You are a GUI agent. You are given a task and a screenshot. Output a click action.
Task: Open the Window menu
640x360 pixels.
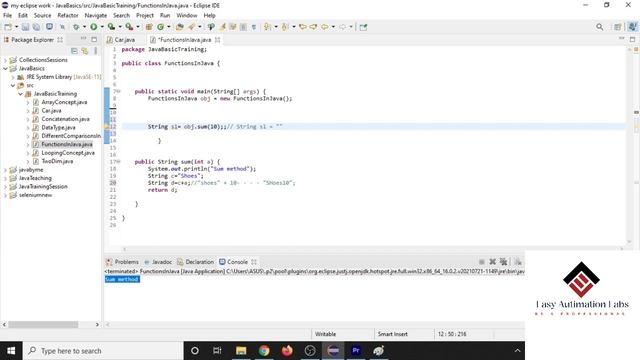point(187,15)
